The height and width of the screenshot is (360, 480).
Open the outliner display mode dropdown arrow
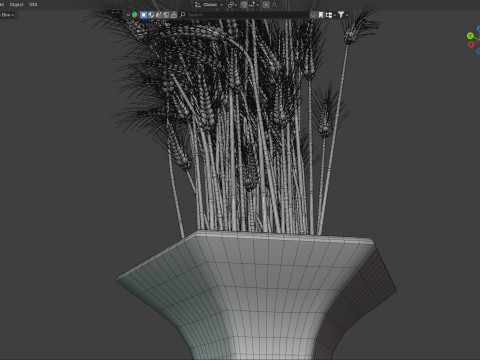pyautogui.click(x=128, y=15)
